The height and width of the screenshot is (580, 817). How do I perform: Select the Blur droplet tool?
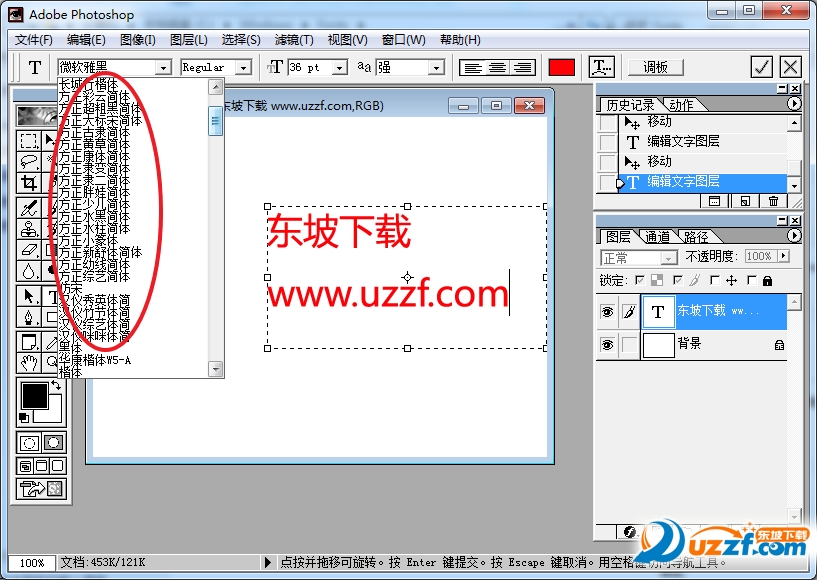[x=29, y=270]
